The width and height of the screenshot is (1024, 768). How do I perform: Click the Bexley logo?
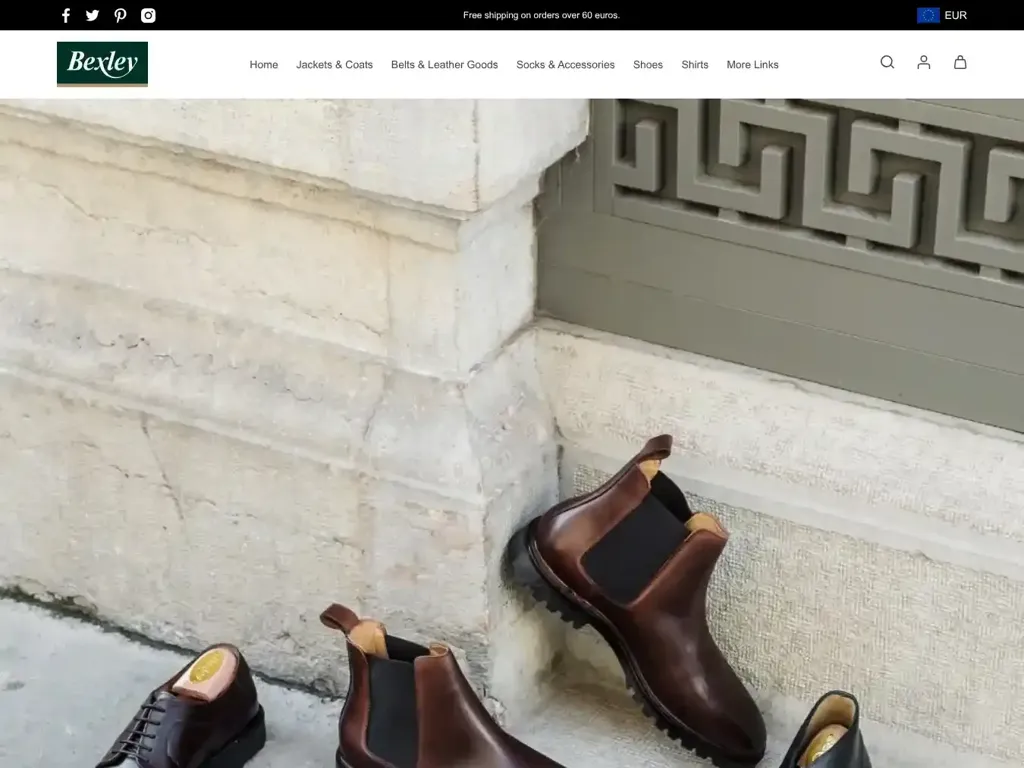click(102, 64)
